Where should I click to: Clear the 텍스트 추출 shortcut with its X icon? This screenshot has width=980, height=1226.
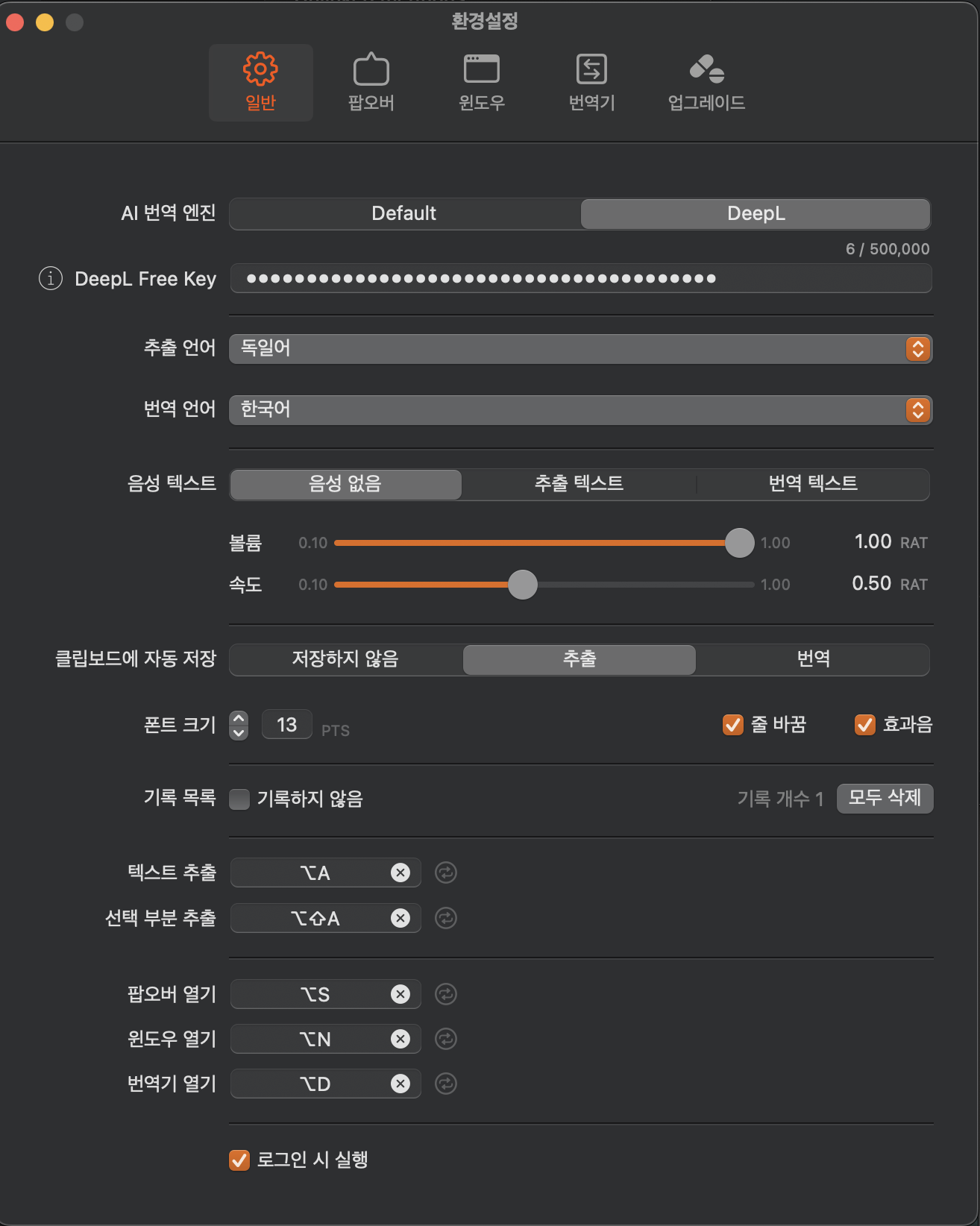point(401,873)
